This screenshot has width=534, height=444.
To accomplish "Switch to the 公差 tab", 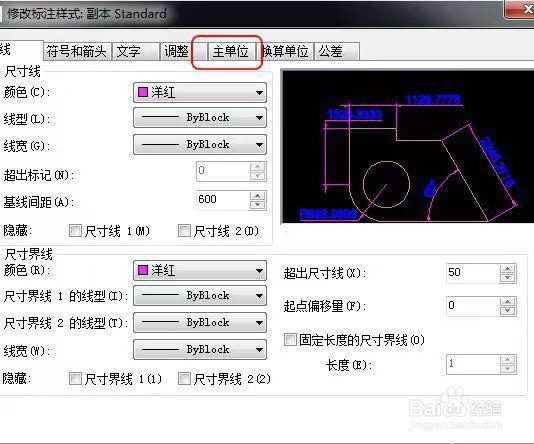I will pyautogui.click(x=336, y=51).
